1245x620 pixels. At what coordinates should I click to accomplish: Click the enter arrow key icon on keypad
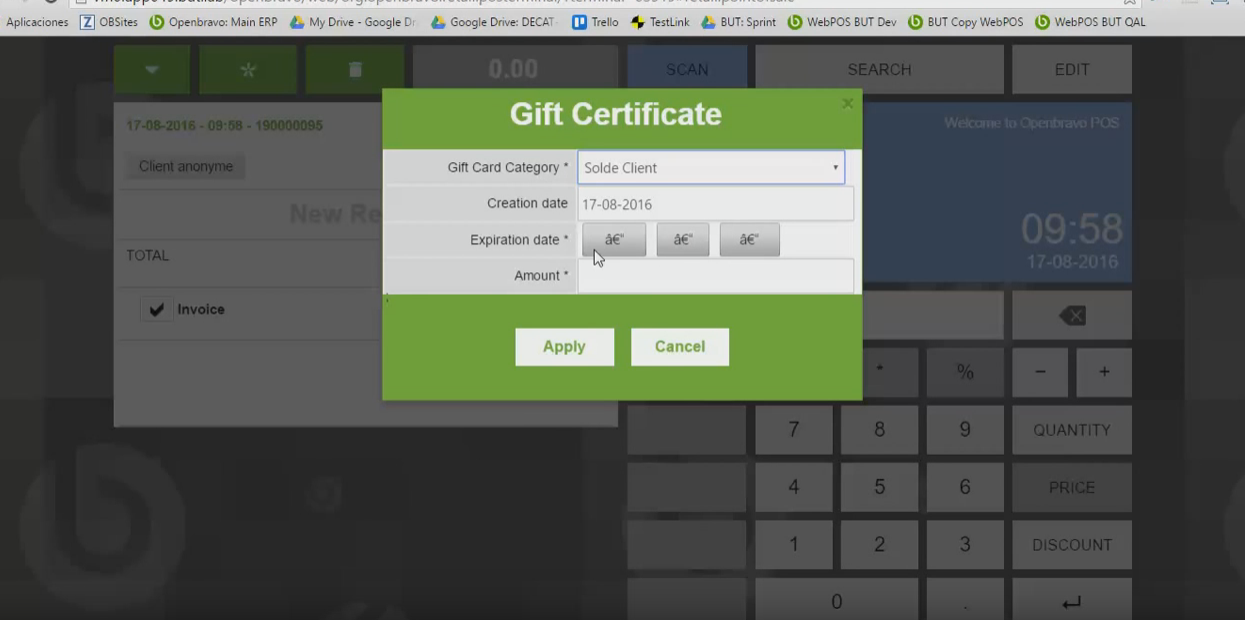pyautogui.click(x=1072, y=601)
